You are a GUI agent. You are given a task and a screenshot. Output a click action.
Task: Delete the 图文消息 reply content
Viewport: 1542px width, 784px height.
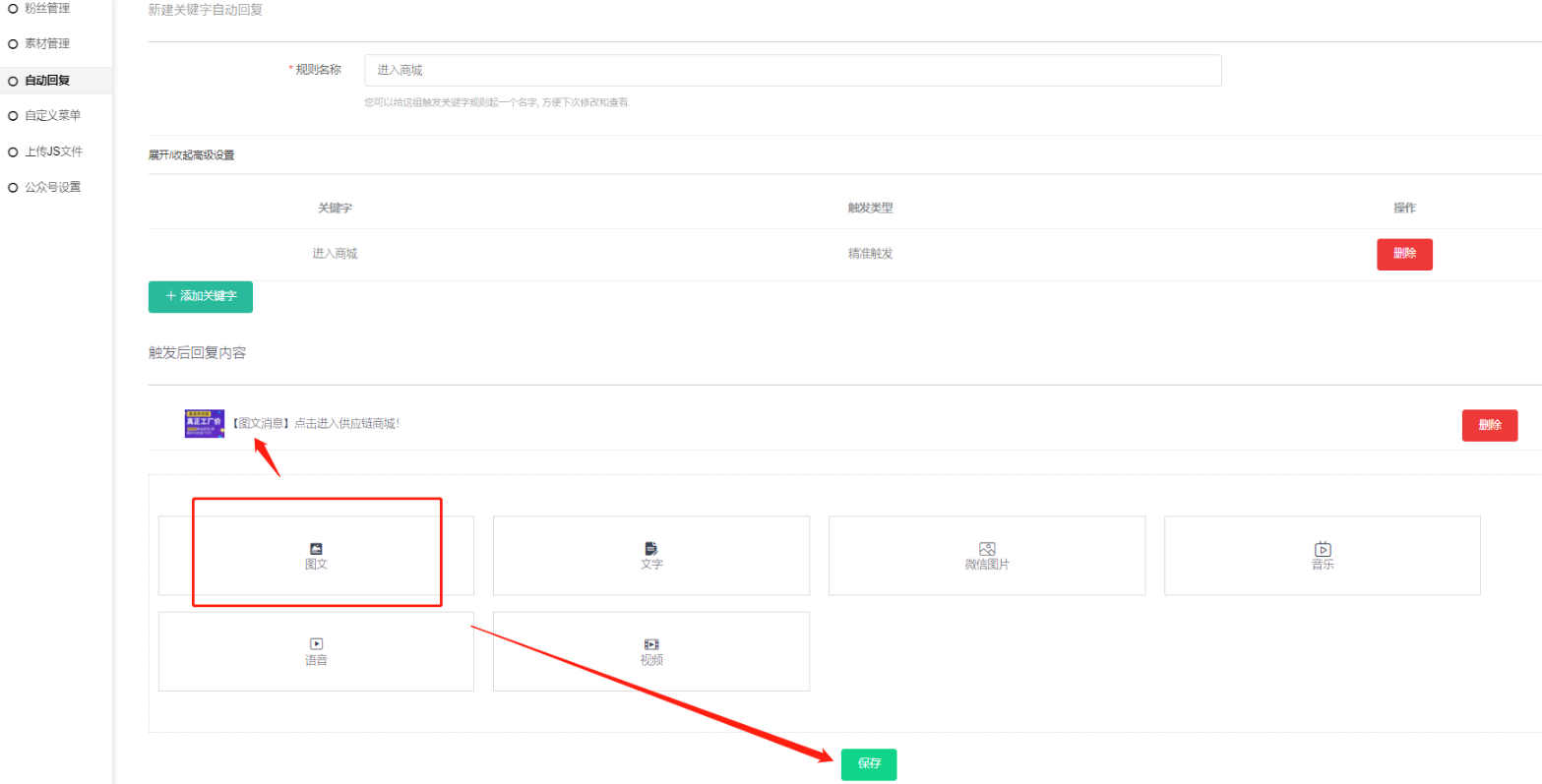click(1489, 425)
